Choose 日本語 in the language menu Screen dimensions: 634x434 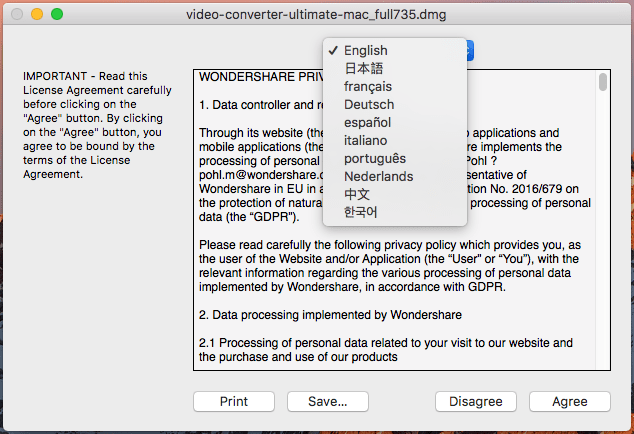coord(395,68)
